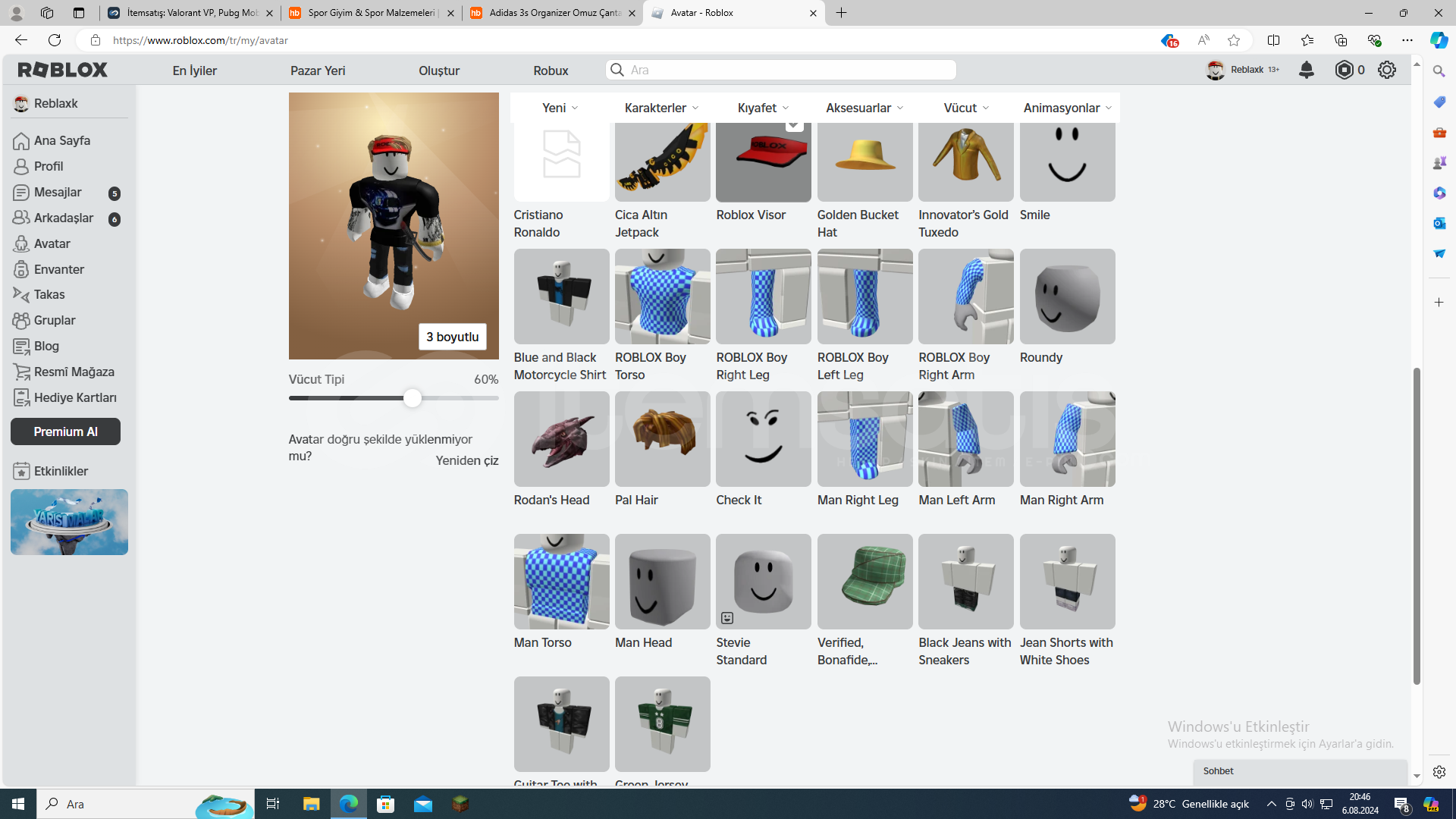Screen dimensions: 1456x819
Task: Click Premium Al button
Action: pos(66,431)
